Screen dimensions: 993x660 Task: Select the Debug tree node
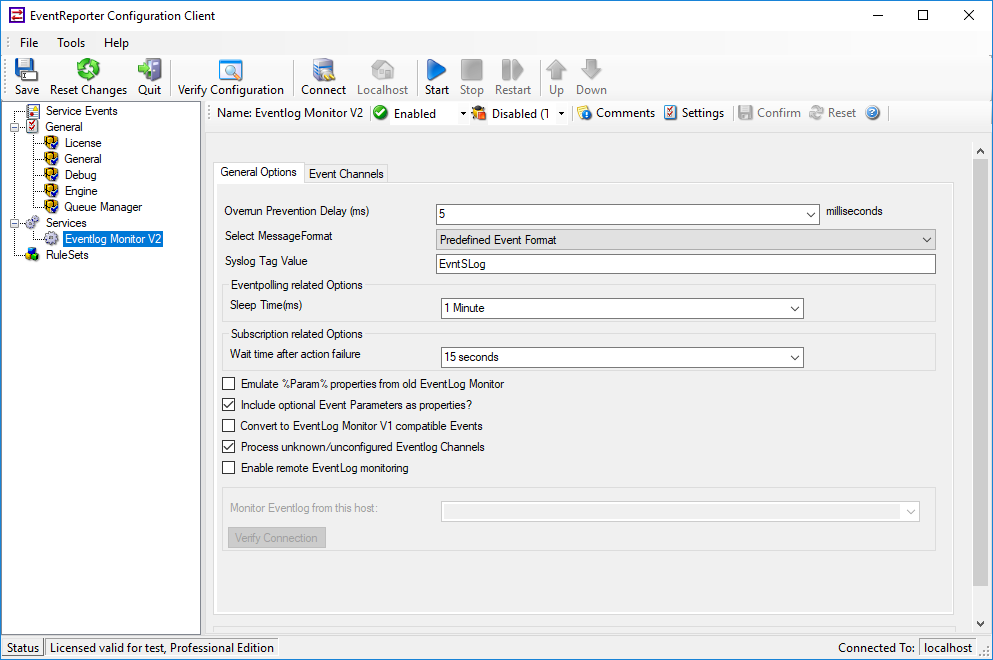coord(80,175)
